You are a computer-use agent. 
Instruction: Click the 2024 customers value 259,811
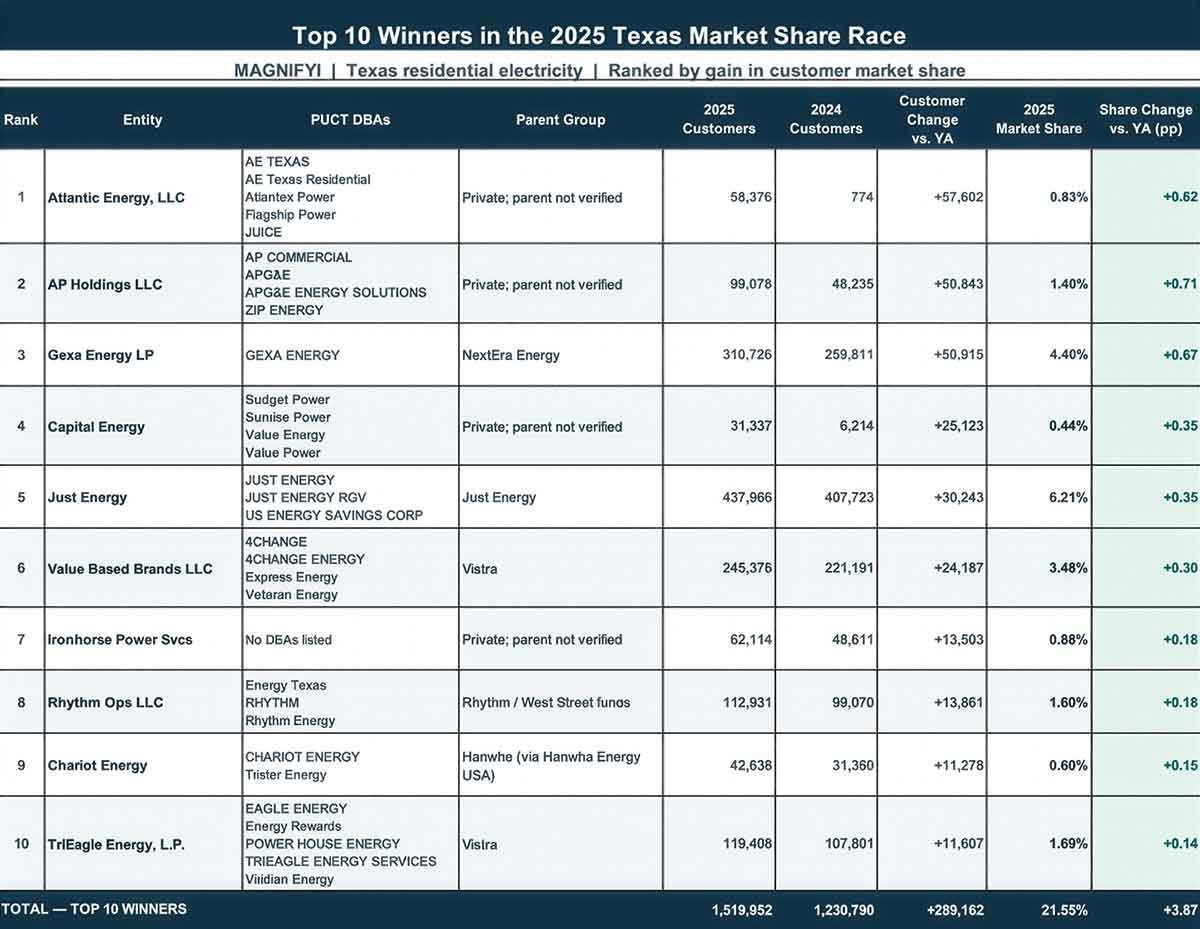[849, 355]
